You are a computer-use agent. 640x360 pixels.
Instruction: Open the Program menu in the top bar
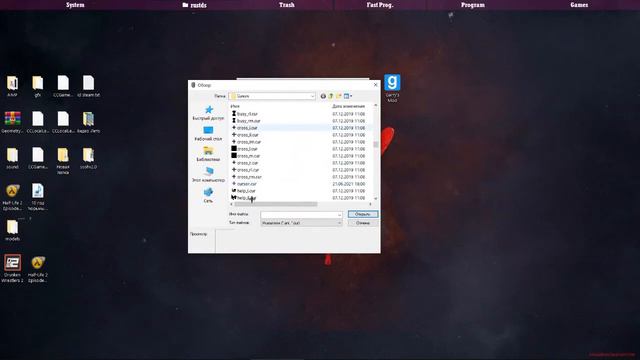[x=473, y=5]
